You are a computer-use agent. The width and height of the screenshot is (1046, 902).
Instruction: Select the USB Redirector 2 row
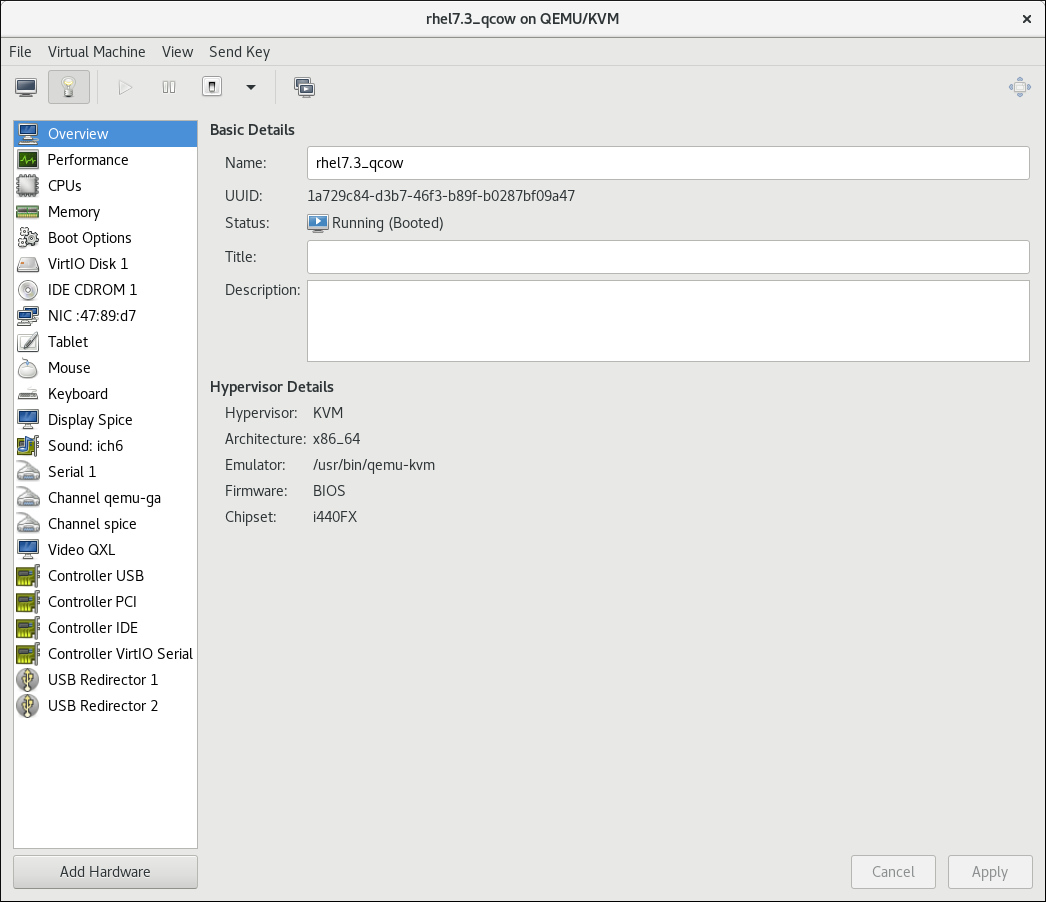pos(105,706)
